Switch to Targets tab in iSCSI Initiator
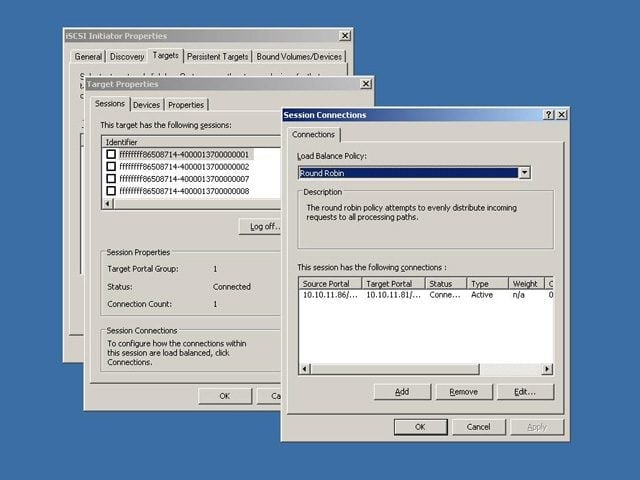 click(x=165, y=56)
